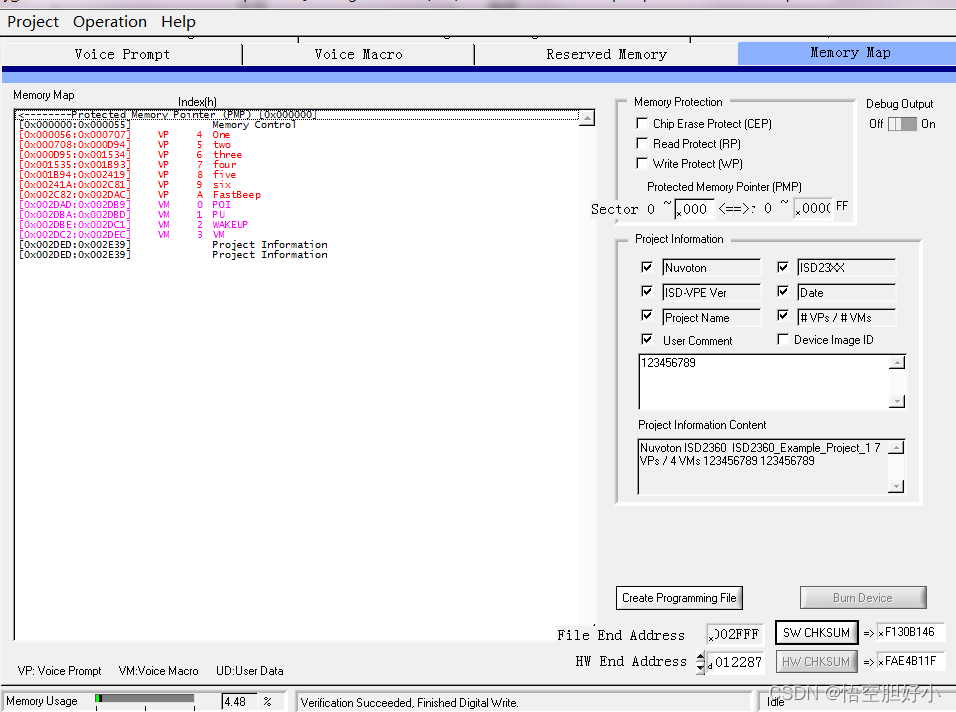Uncheck the ISD-VPE Ver checkbox
Image resolution: width=956 pixels, height=712 pixels.
647,291
